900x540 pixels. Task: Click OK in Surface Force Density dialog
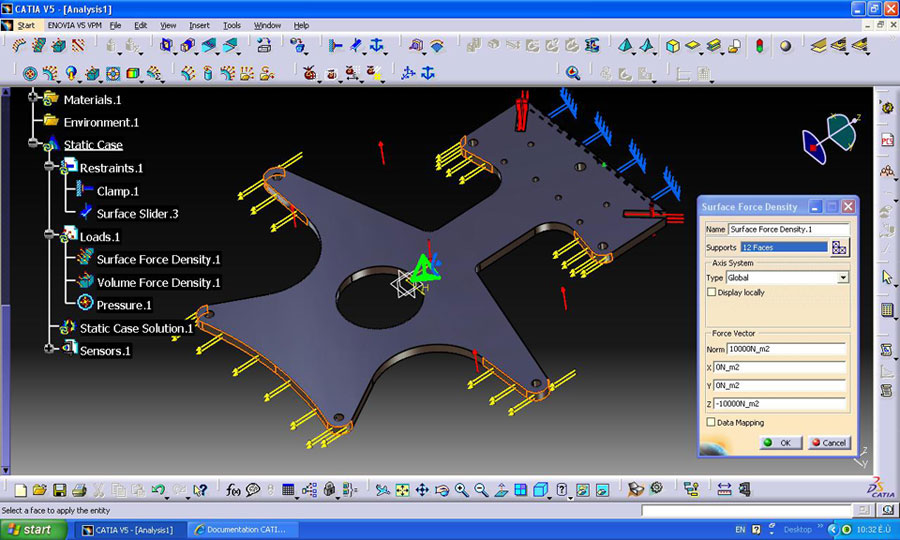781,442
